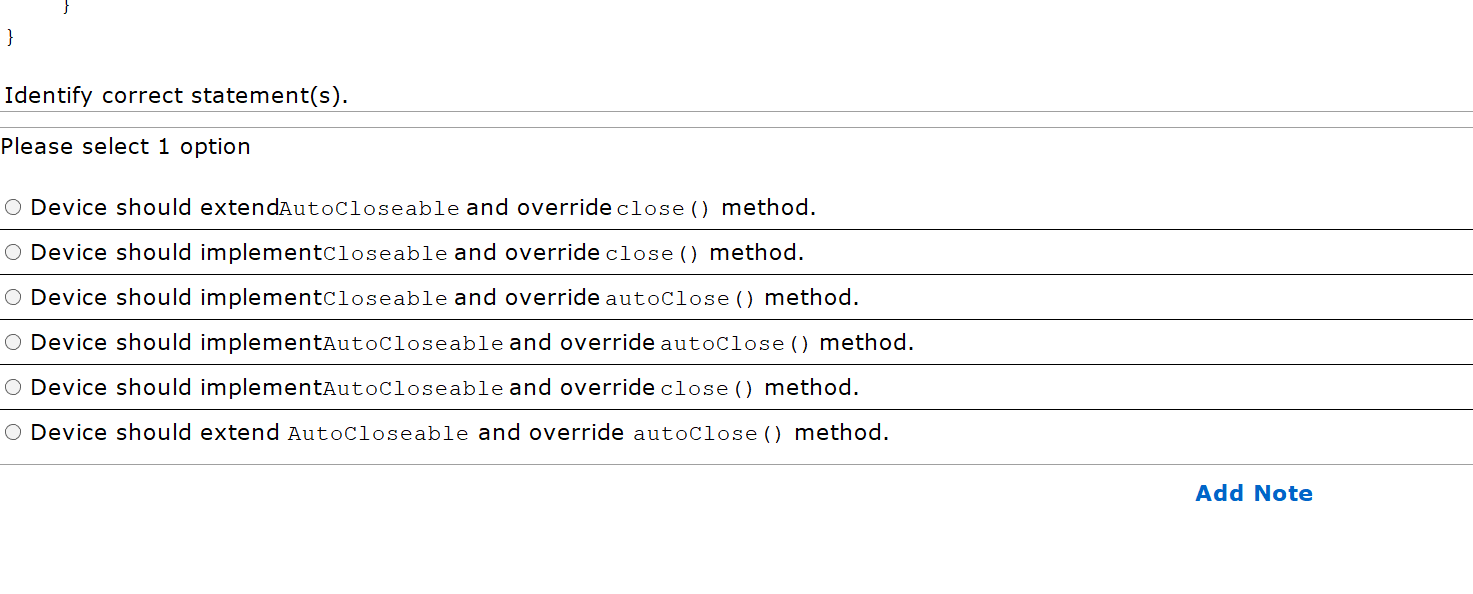Image resolution: width=1473 pixels, height=594 pixels.
Task: Click the word Closeable in third option
Action: pos(385,299)
